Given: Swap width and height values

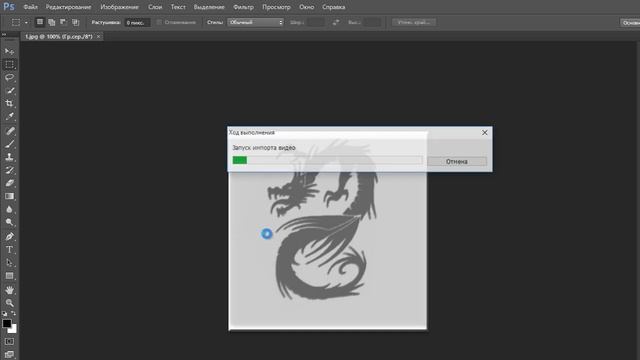Looking at the screenshot, I should [336, 22].
